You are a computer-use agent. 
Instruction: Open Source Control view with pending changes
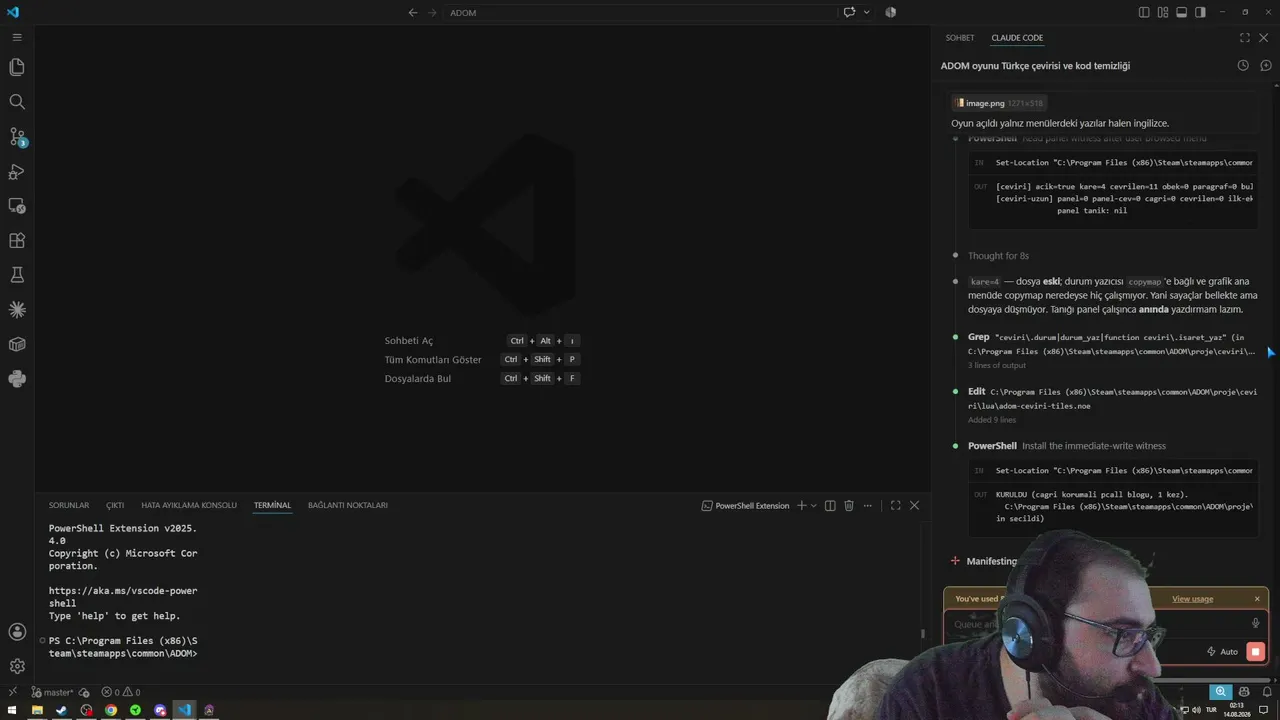pyautogui.click(x=17, y=137)
